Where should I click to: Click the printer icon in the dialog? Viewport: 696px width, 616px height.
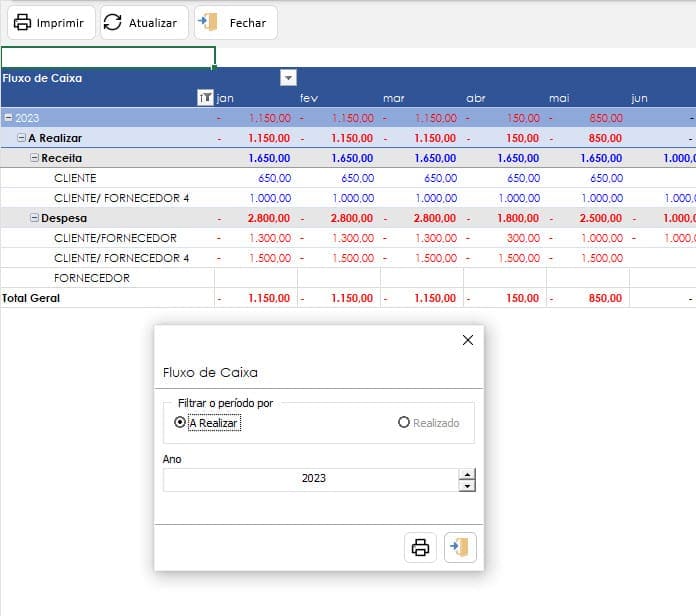[x=421, y=547]
